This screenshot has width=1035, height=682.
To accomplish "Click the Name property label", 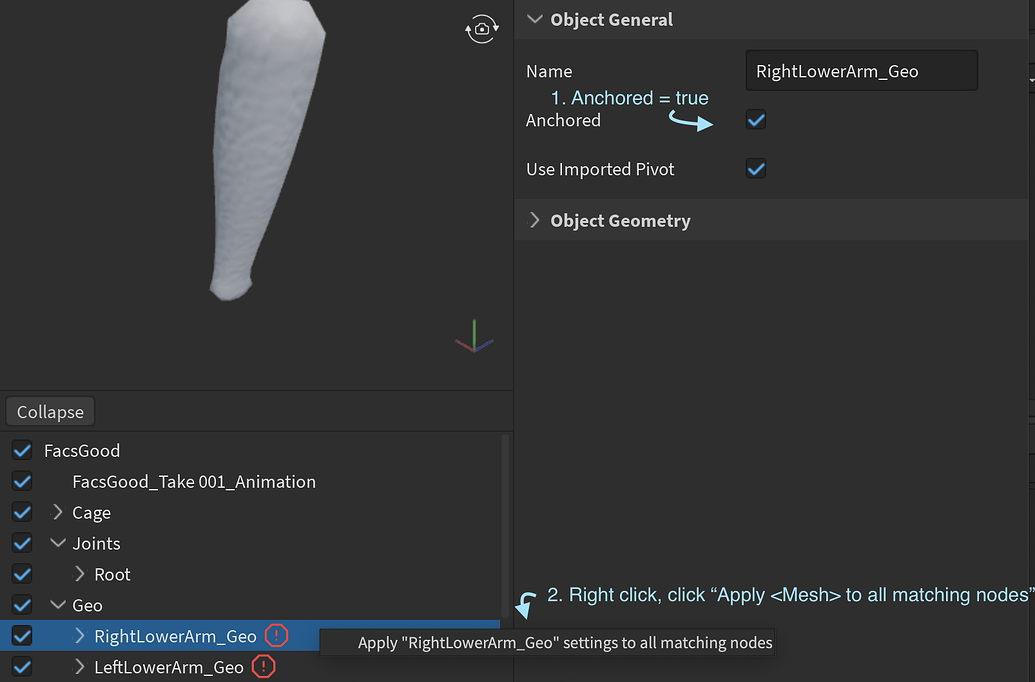I will coord(549,71).
